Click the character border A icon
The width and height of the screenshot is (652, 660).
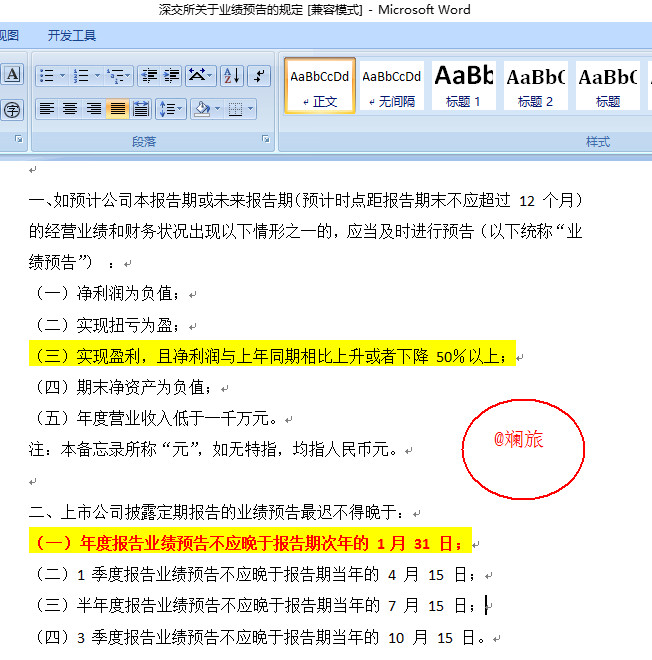tap(12, 75)
